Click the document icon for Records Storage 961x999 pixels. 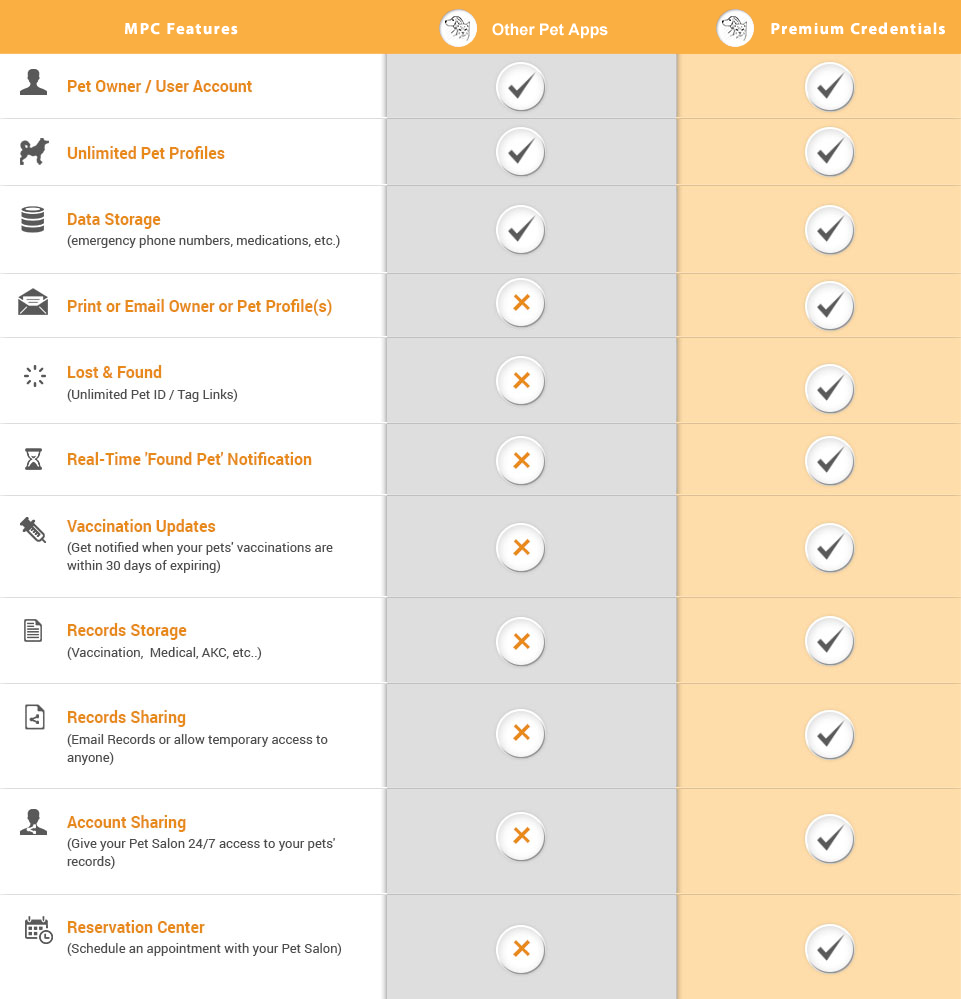click(x=33, y=631)
